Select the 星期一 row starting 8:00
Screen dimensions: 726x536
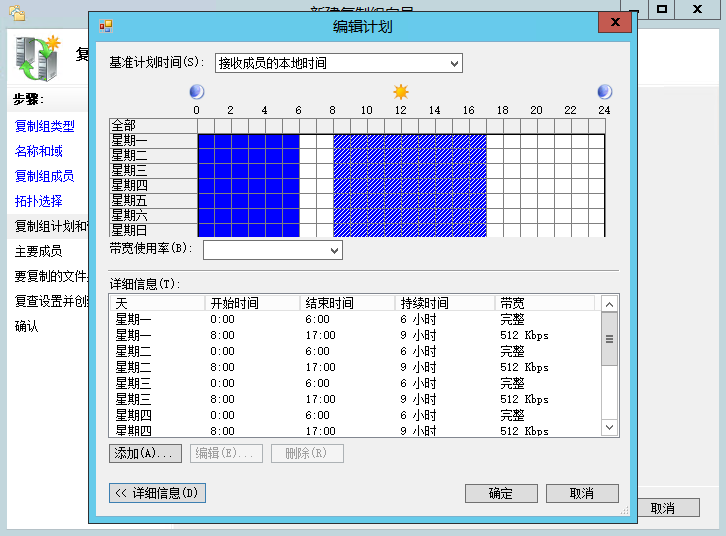click(x=355, y=335)
